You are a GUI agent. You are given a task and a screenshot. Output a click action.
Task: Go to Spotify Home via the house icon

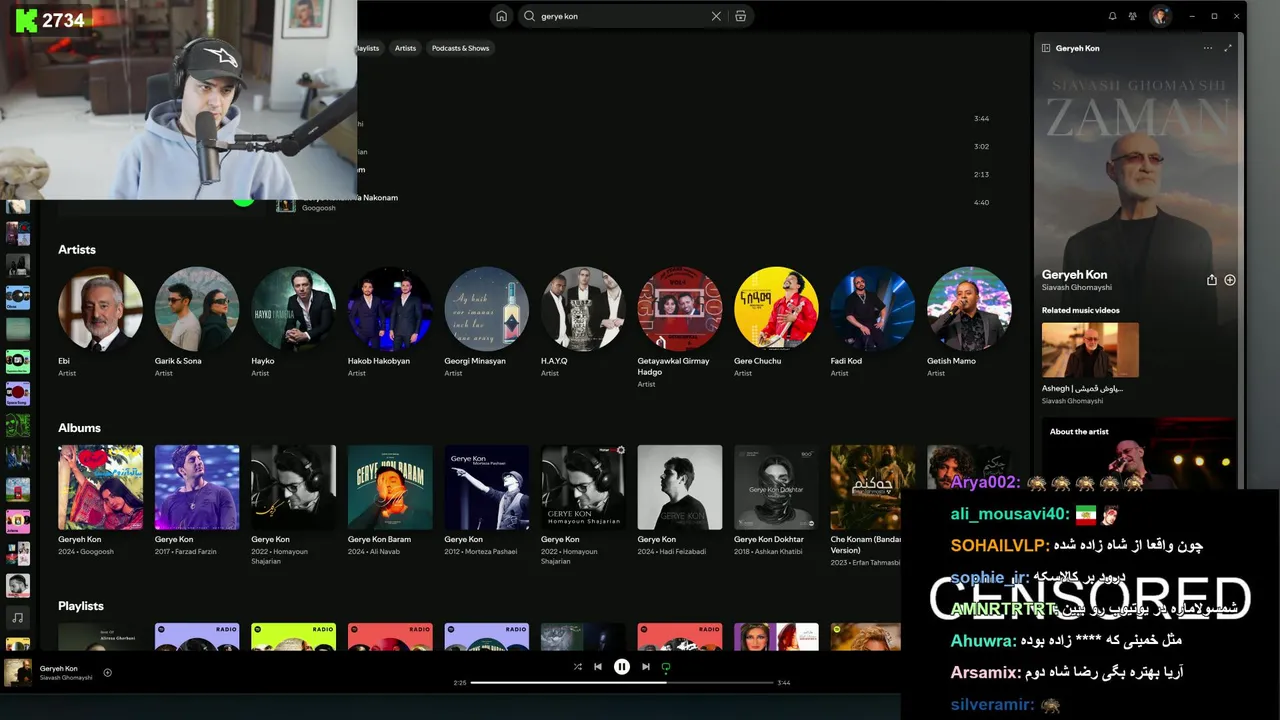click(x=501, y=16)
